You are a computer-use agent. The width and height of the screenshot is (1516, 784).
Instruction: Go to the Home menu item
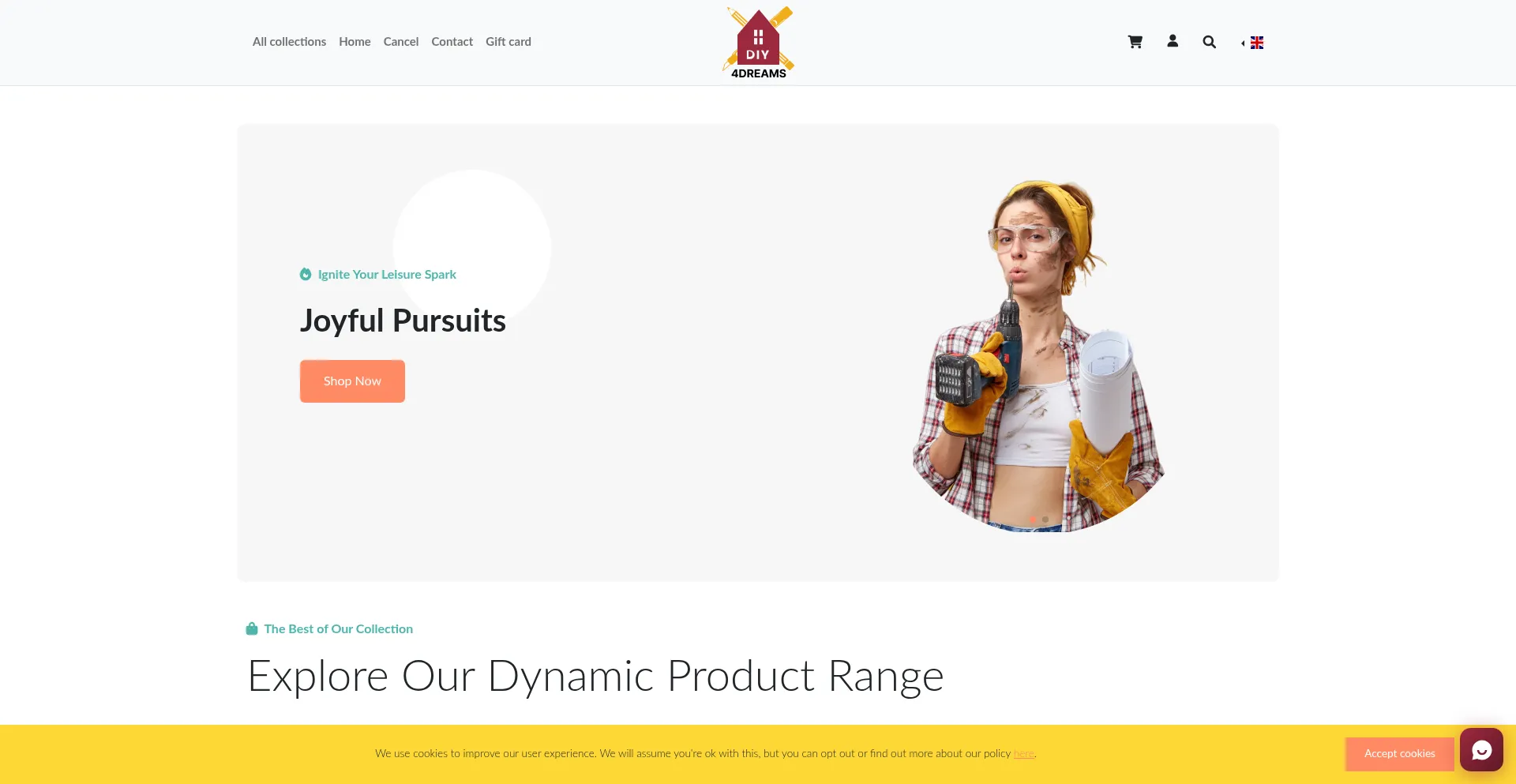[x=355, y=42]
